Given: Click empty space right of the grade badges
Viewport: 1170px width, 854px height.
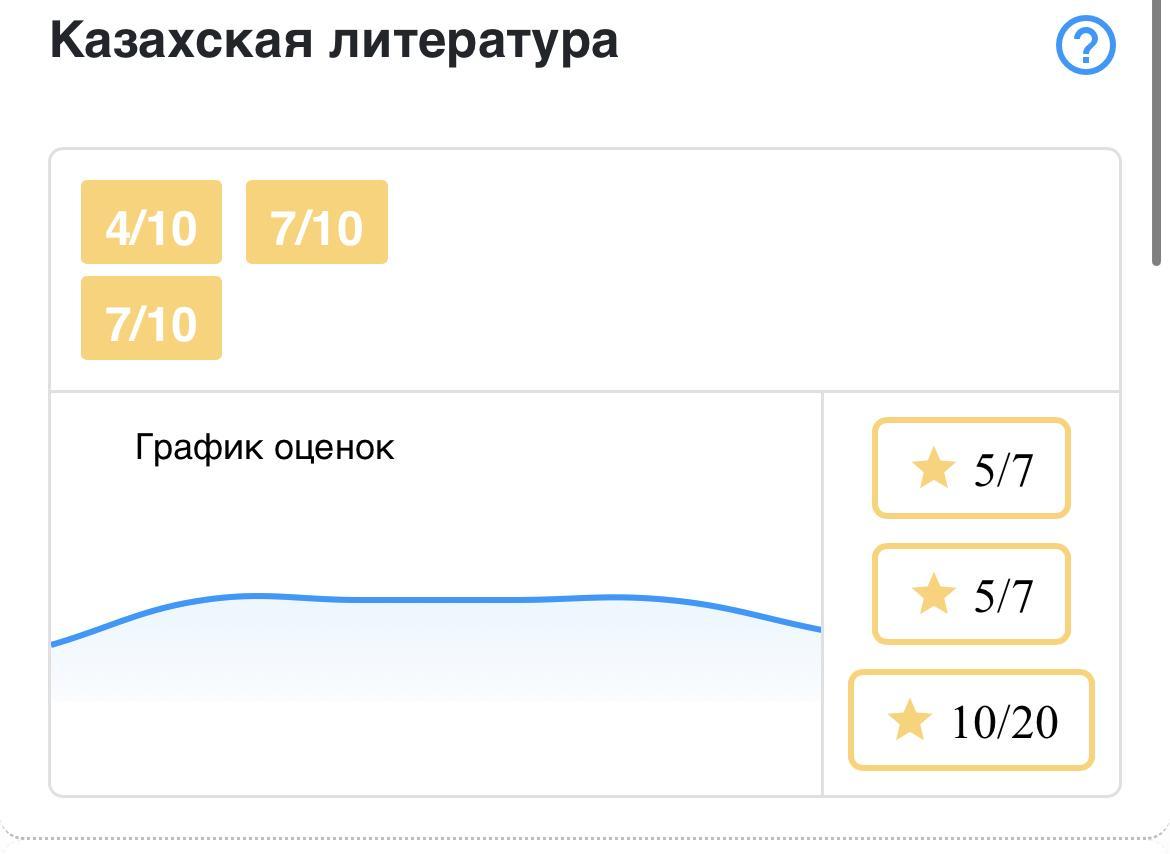Looking at the screenshot, I should [750, 270].
